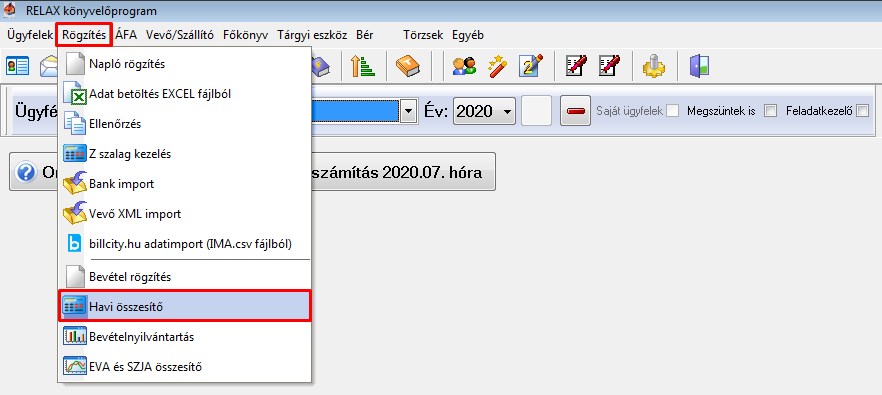Click the graph icon beside EVA és SZJA összesítő
Image resolution: width=882 pixels, height=395 pixels.
pyautogui.click(x=75, y=367)
